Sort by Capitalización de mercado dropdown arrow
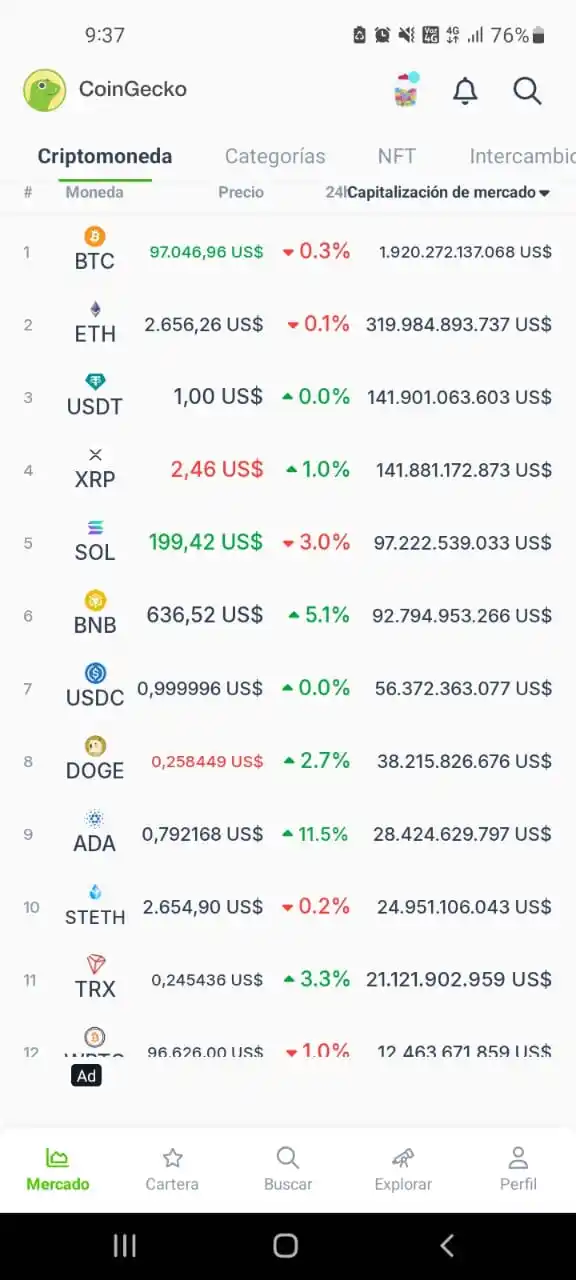 (x=545, y=193)
